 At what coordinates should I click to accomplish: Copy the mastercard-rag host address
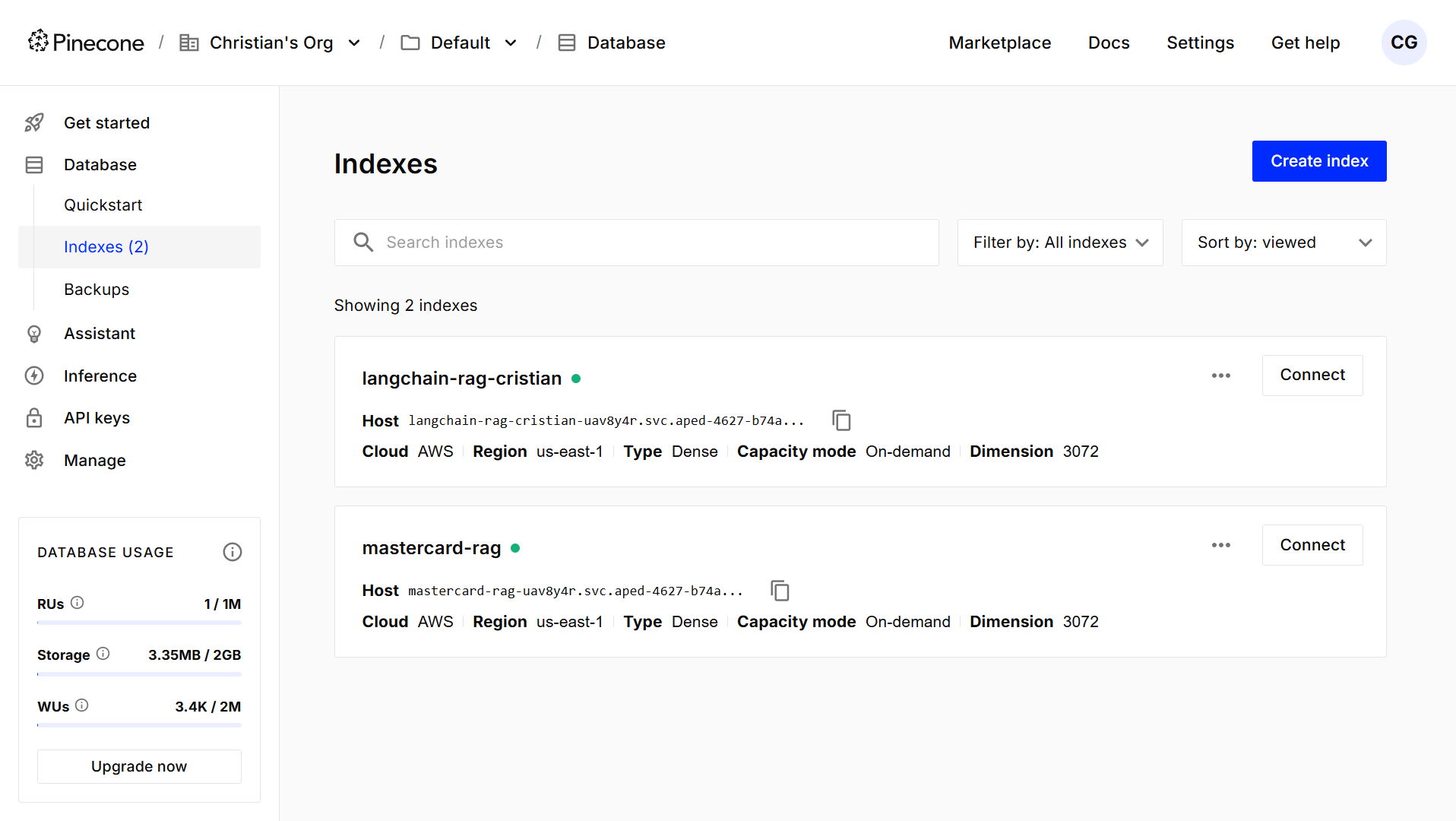[x=780, y=591]
